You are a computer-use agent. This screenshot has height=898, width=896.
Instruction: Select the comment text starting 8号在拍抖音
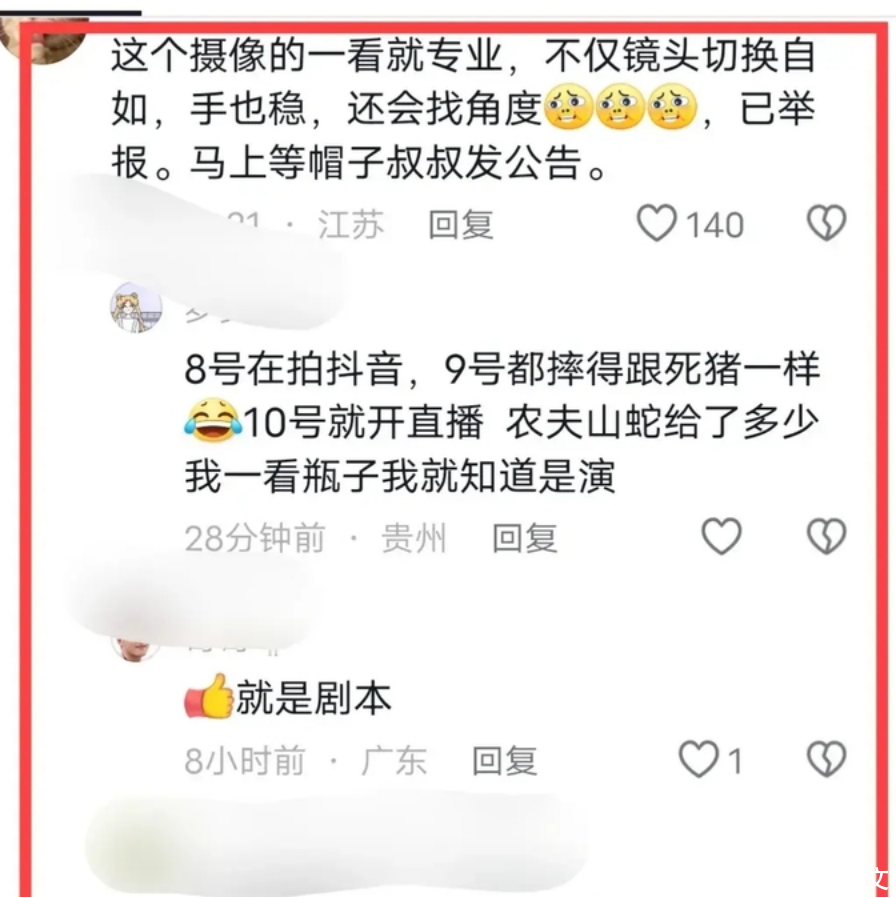pos(502,422)
